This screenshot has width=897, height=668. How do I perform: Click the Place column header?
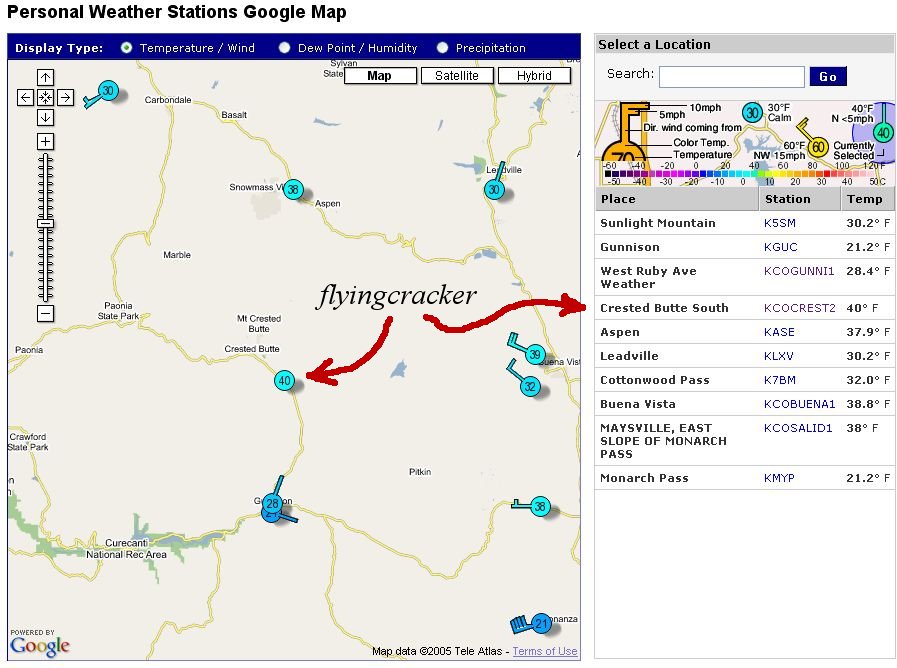677,199
